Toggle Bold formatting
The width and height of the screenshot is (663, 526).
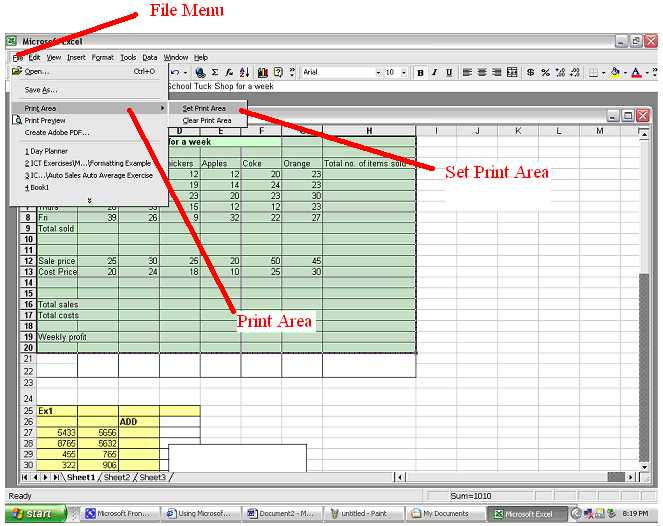[x=420, y=73]
